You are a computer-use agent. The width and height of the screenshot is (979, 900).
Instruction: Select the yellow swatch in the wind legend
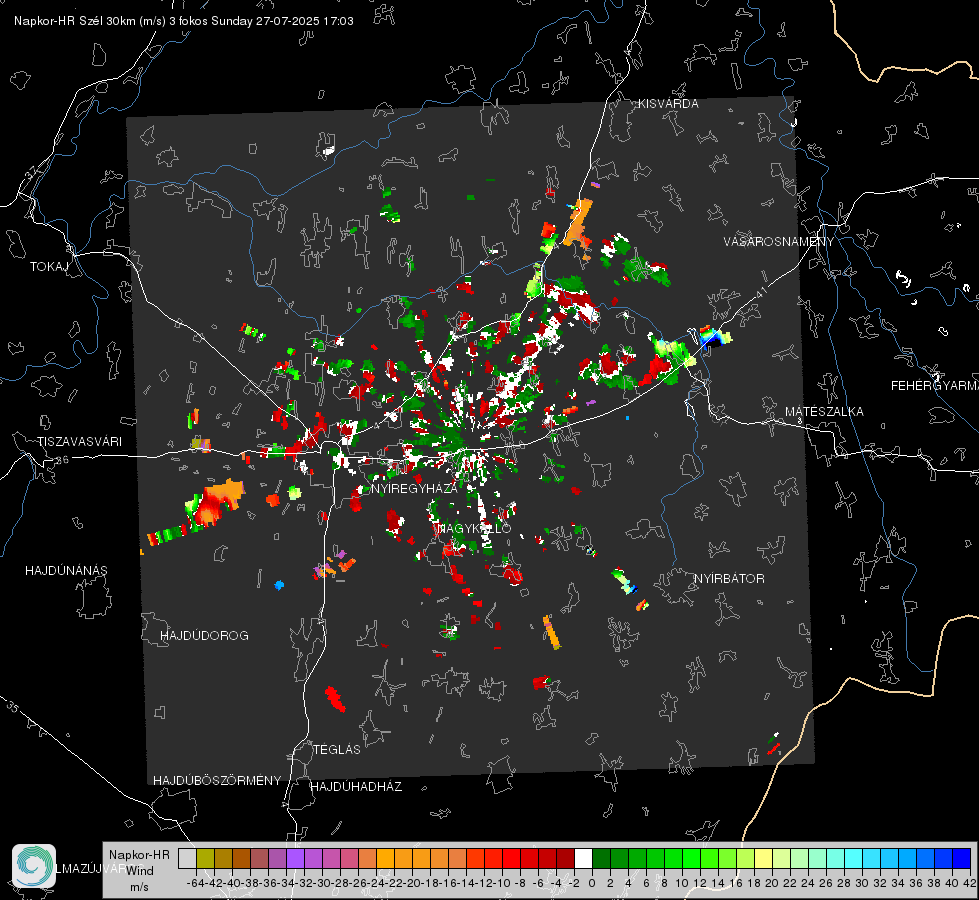(763, 858)
